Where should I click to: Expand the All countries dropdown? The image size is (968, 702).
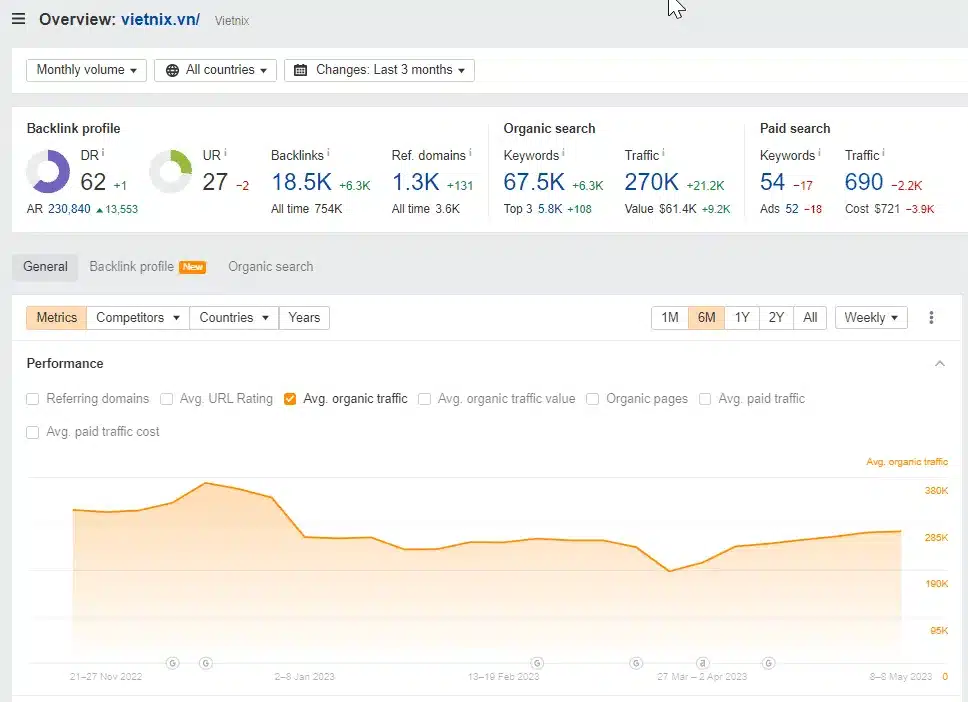tap(217, 70)
